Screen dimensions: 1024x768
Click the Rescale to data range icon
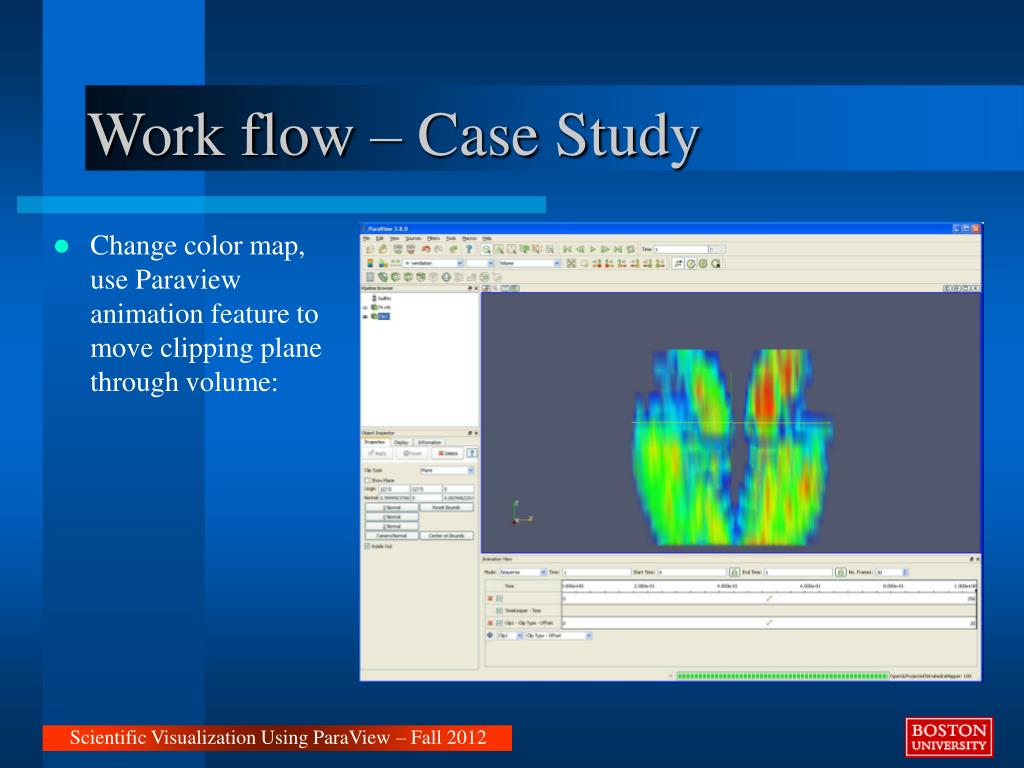coord(395,263)
